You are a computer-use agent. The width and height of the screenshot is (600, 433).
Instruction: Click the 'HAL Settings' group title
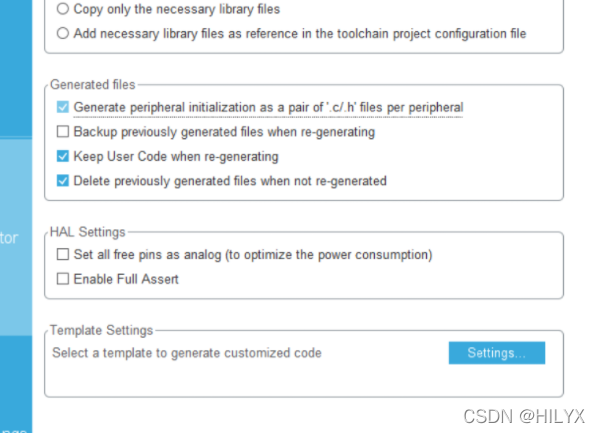point(86,232)
